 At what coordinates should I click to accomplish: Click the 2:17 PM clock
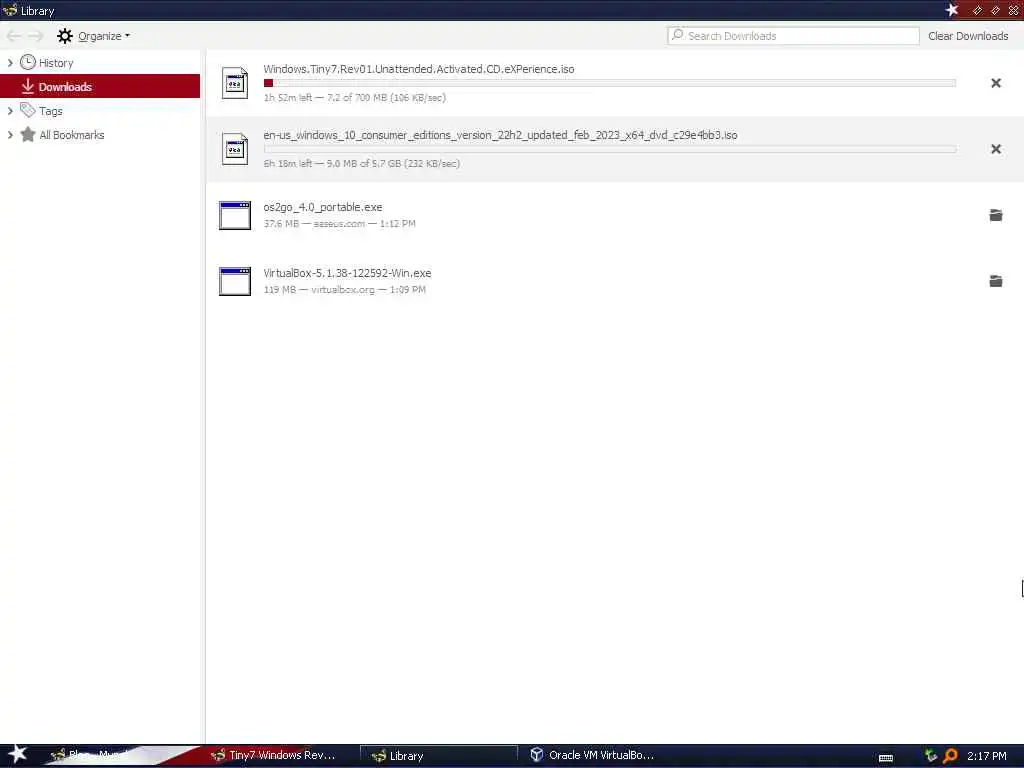pyautogui.click(x=987, y=756)
